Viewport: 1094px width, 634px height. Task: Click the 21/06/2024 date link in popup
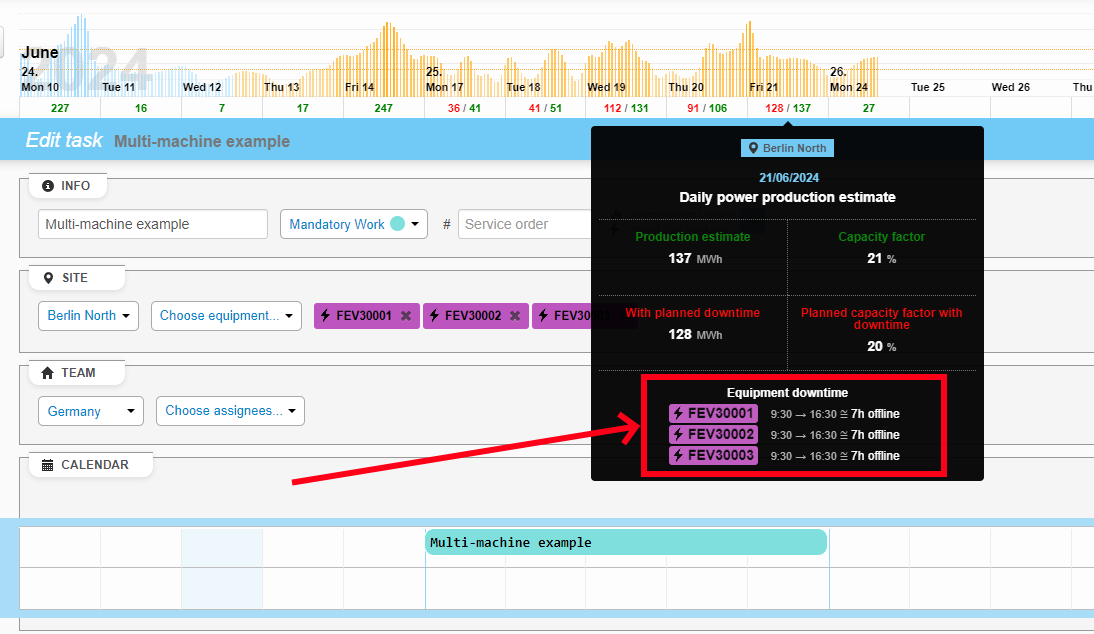coord(789,177)
